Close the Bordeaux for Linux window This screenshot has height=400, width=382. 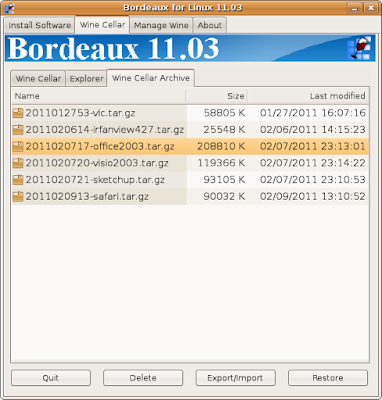pos(371,8)
